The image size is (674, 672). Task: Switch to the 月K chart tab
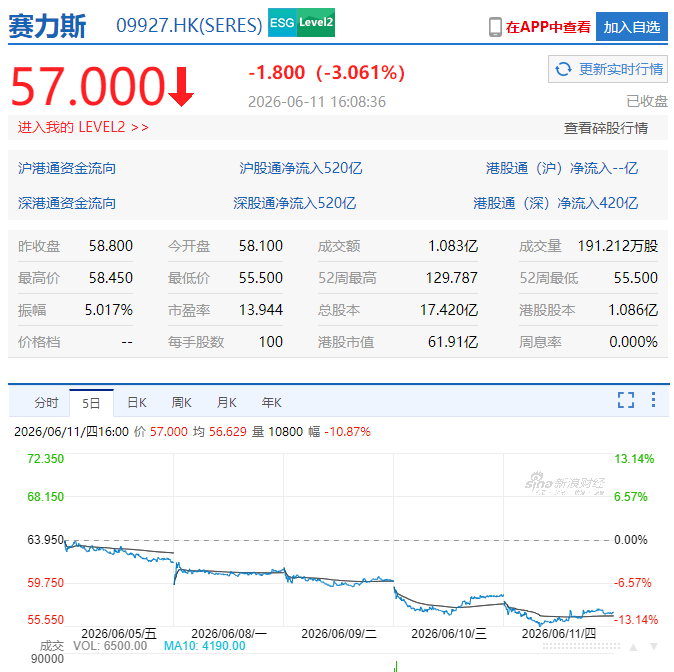tap(227, 403)
